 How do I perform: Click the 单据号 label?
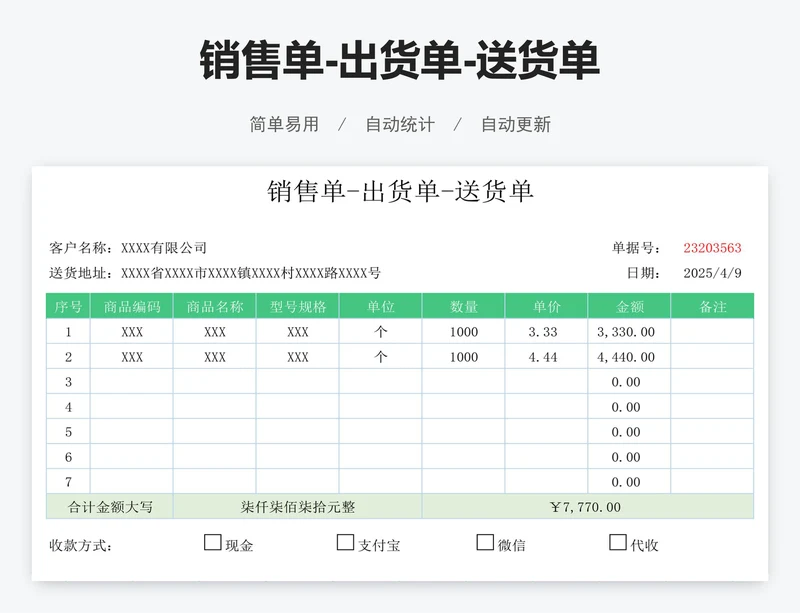click(x=636, y=248)
